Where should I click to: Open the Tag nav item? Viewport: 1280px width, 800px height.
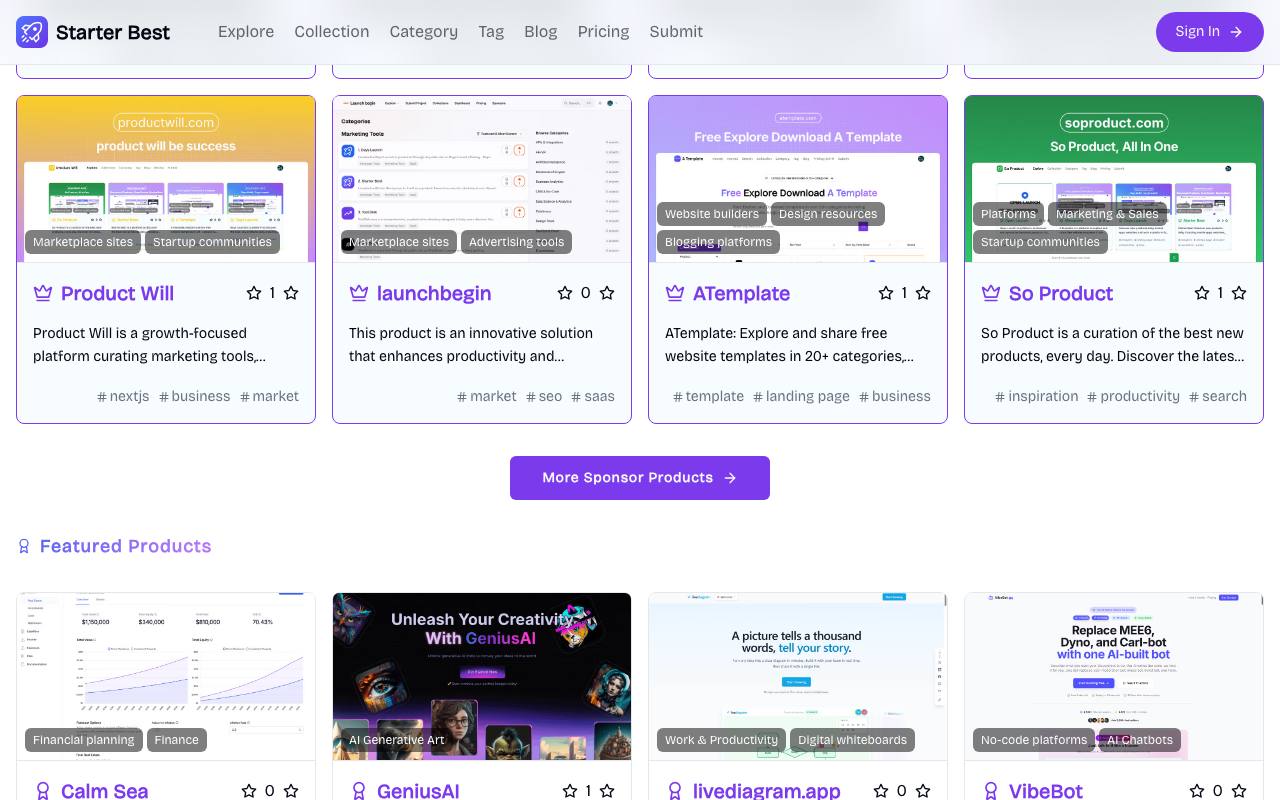491,32
